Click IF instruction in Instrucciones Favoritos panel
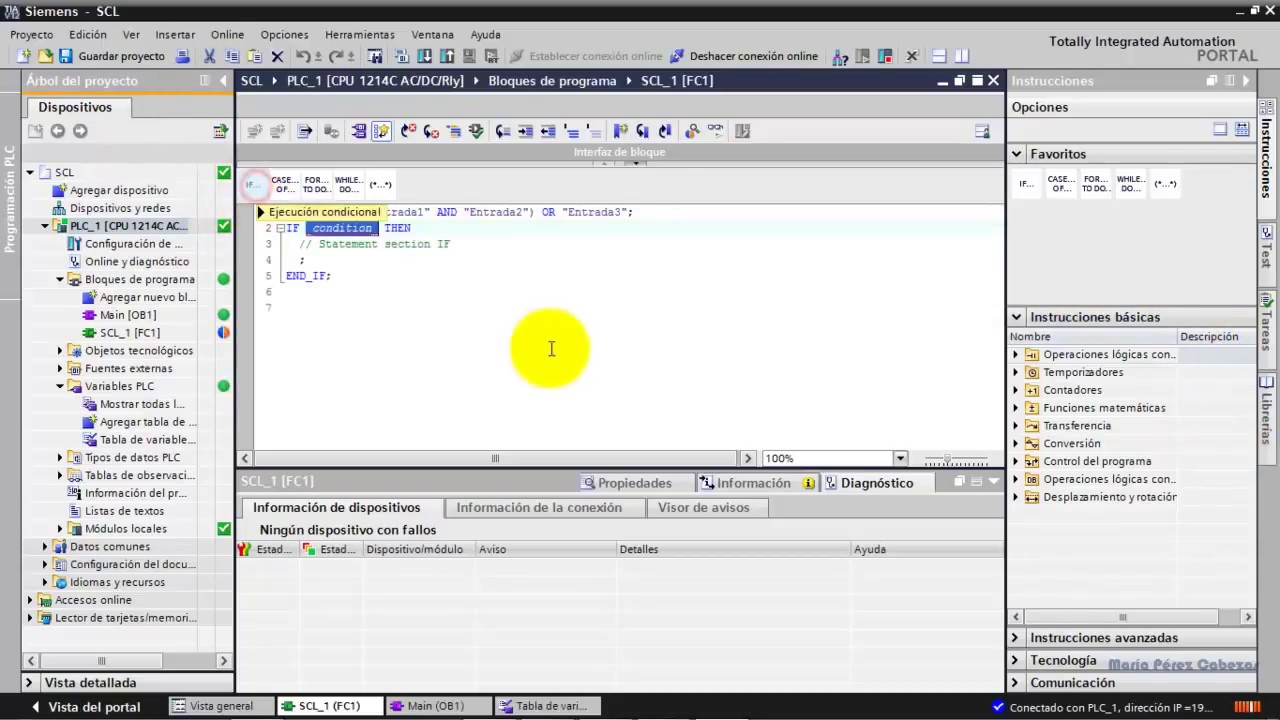The image size is (1280, 720). (x=1026, y=184)
